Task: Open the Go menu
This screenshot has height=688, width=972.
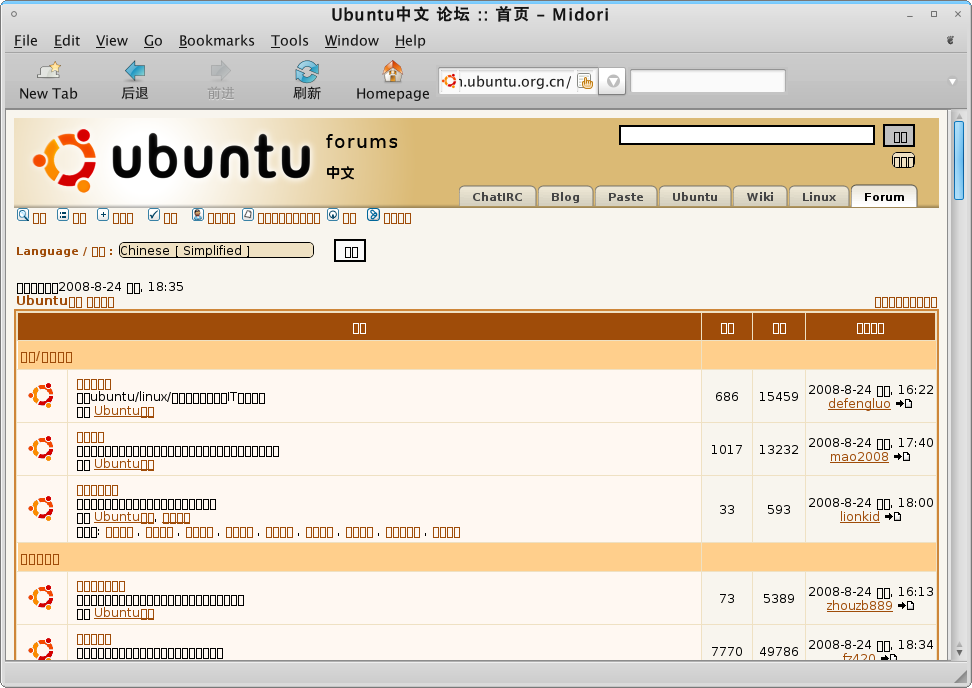Action: pyautogui.click(x=152, y=41)
